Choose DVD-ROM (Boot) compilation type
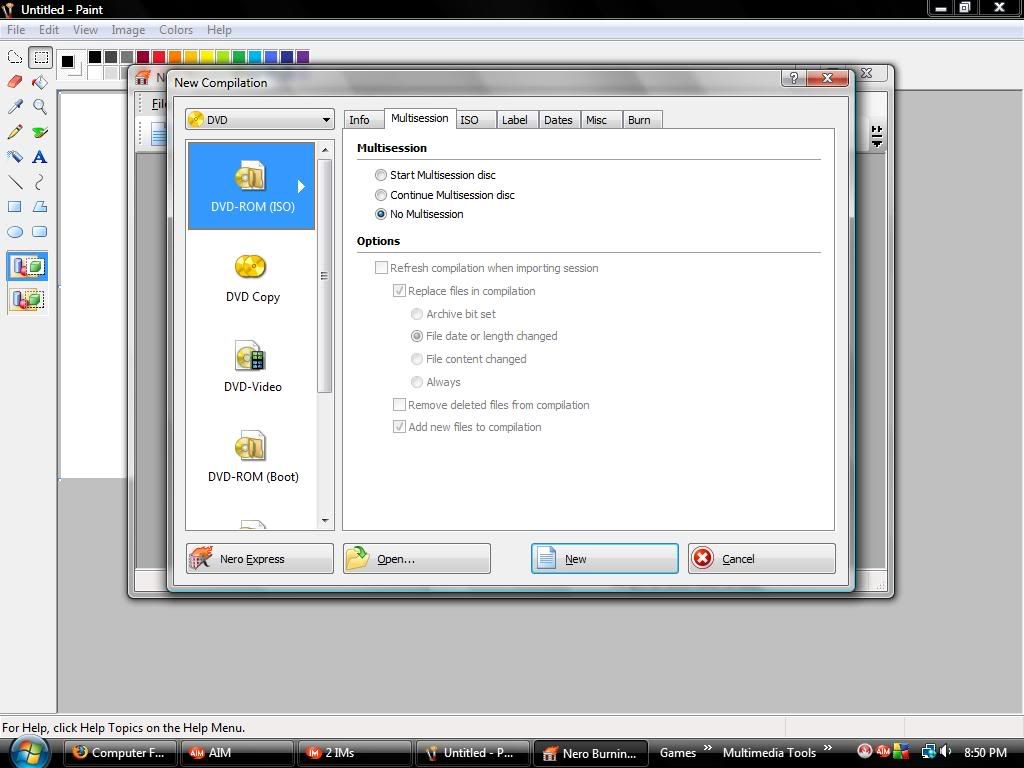 click(252, 457)
